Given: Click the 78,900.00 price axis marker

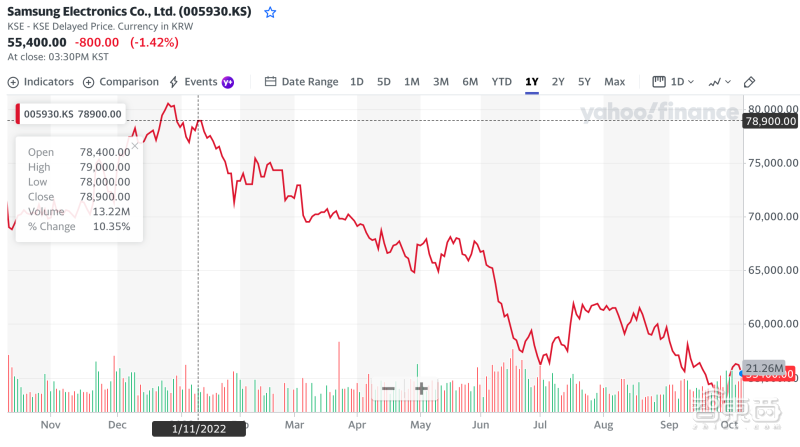Looking at the screenshot, I should [x=770, y=120].
